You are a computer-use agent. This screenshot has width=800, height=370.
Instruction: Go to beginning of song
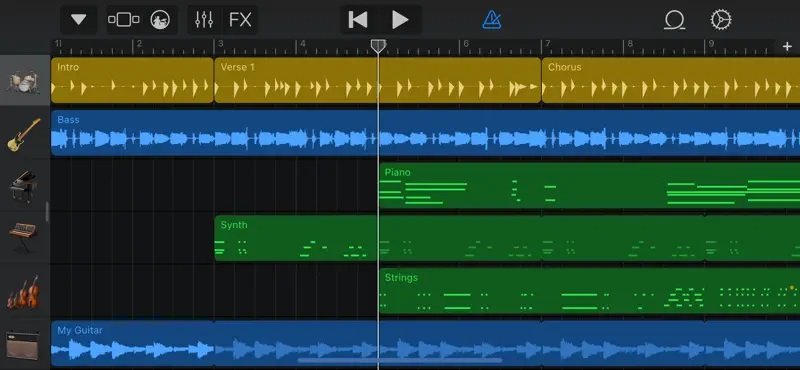tap(358, 20)
